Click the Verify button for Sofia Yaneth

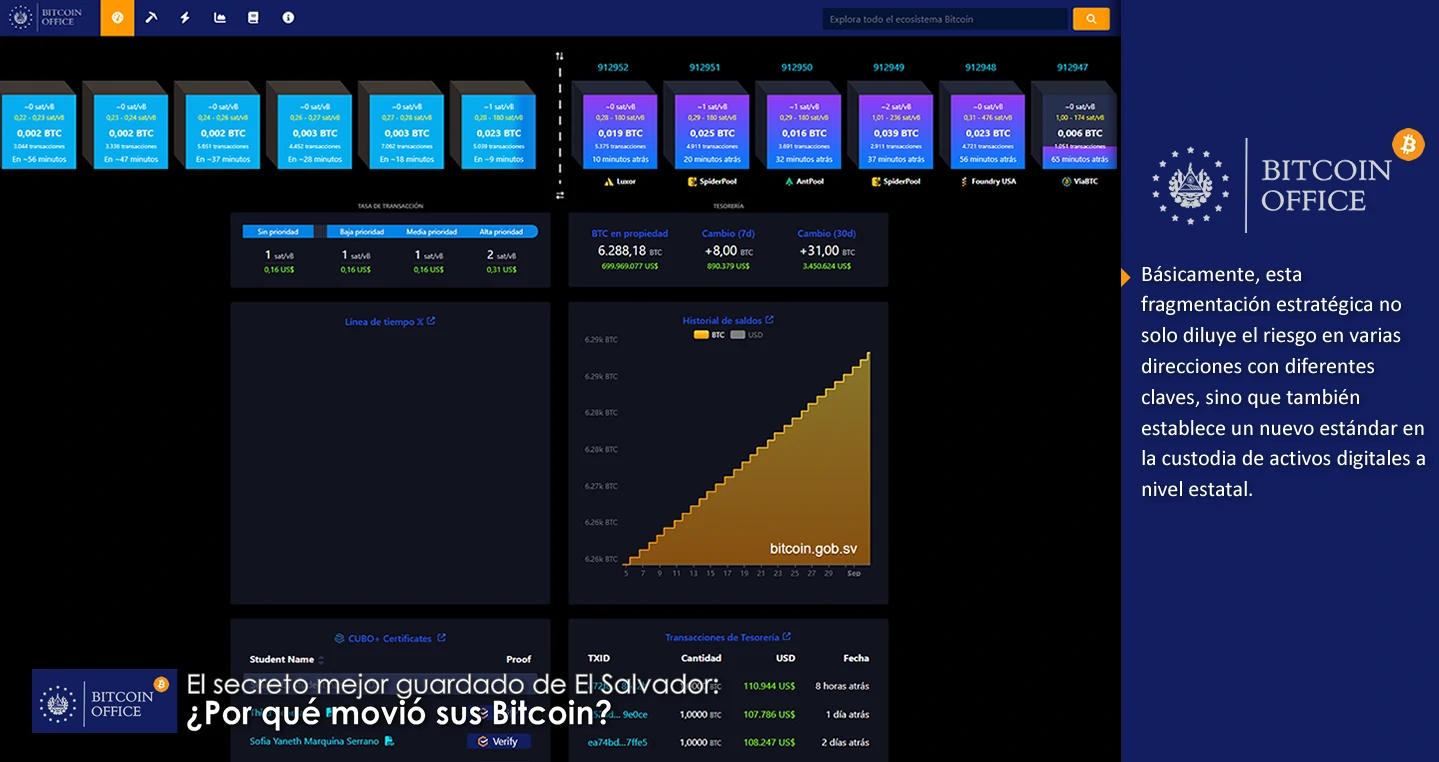click(x=498, y=741)
